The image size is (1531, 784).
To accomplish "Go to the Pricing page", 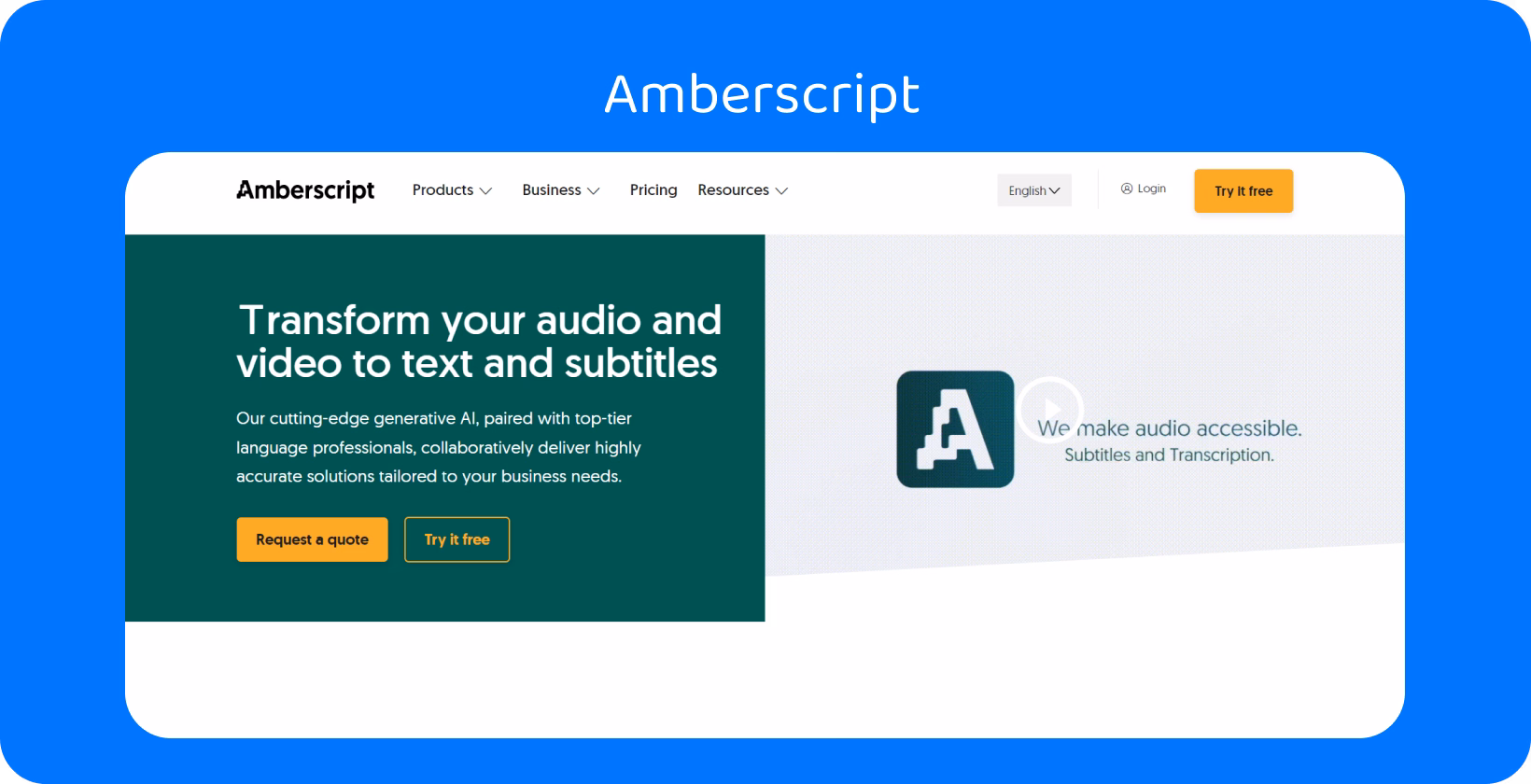I will click(x=653, y=190).
